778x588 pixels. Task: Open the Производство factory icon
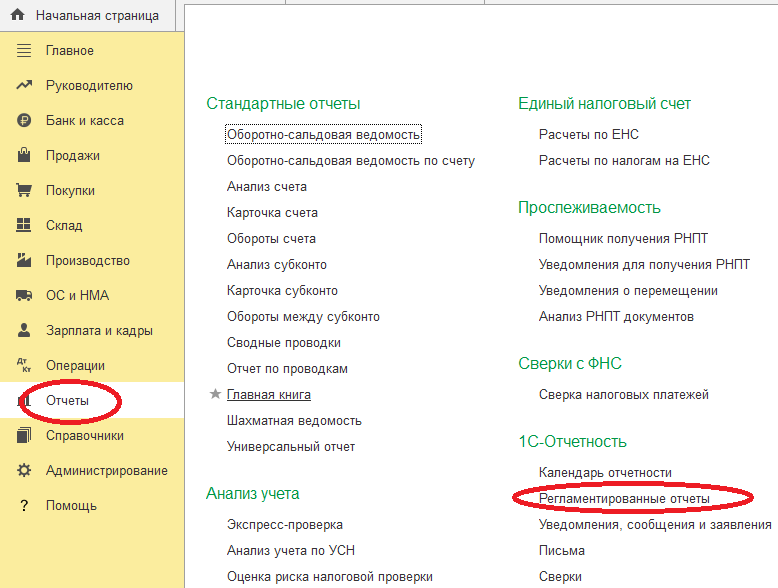(x=24, y=260)
